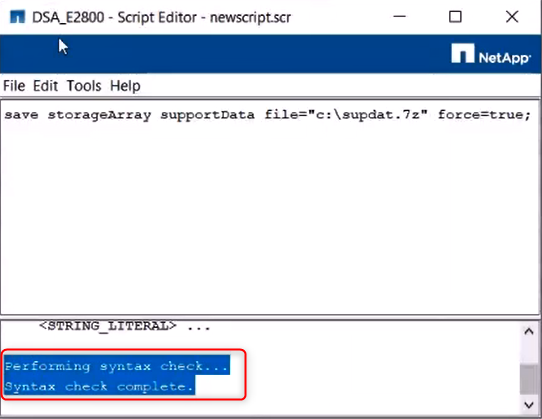Click the 'Syntax check complete.' output line
The image size is (542, 419).
click(x=99, y=386)
